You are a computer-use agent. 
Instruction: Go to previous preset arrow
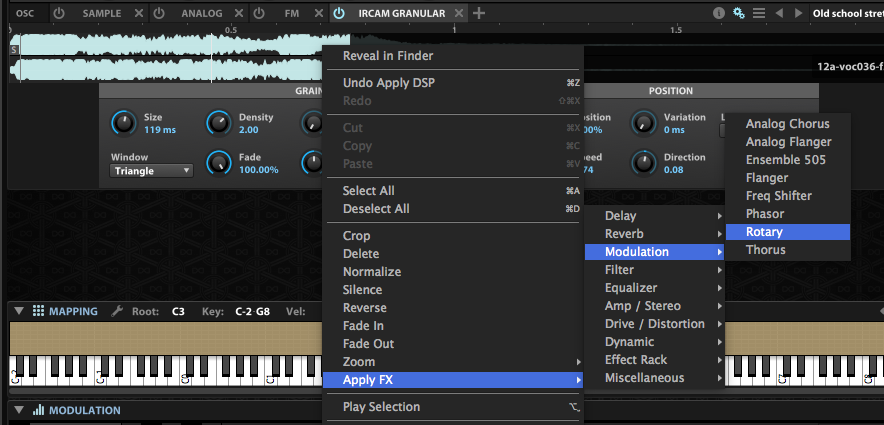pyautogui.click(x=779, y=13)
